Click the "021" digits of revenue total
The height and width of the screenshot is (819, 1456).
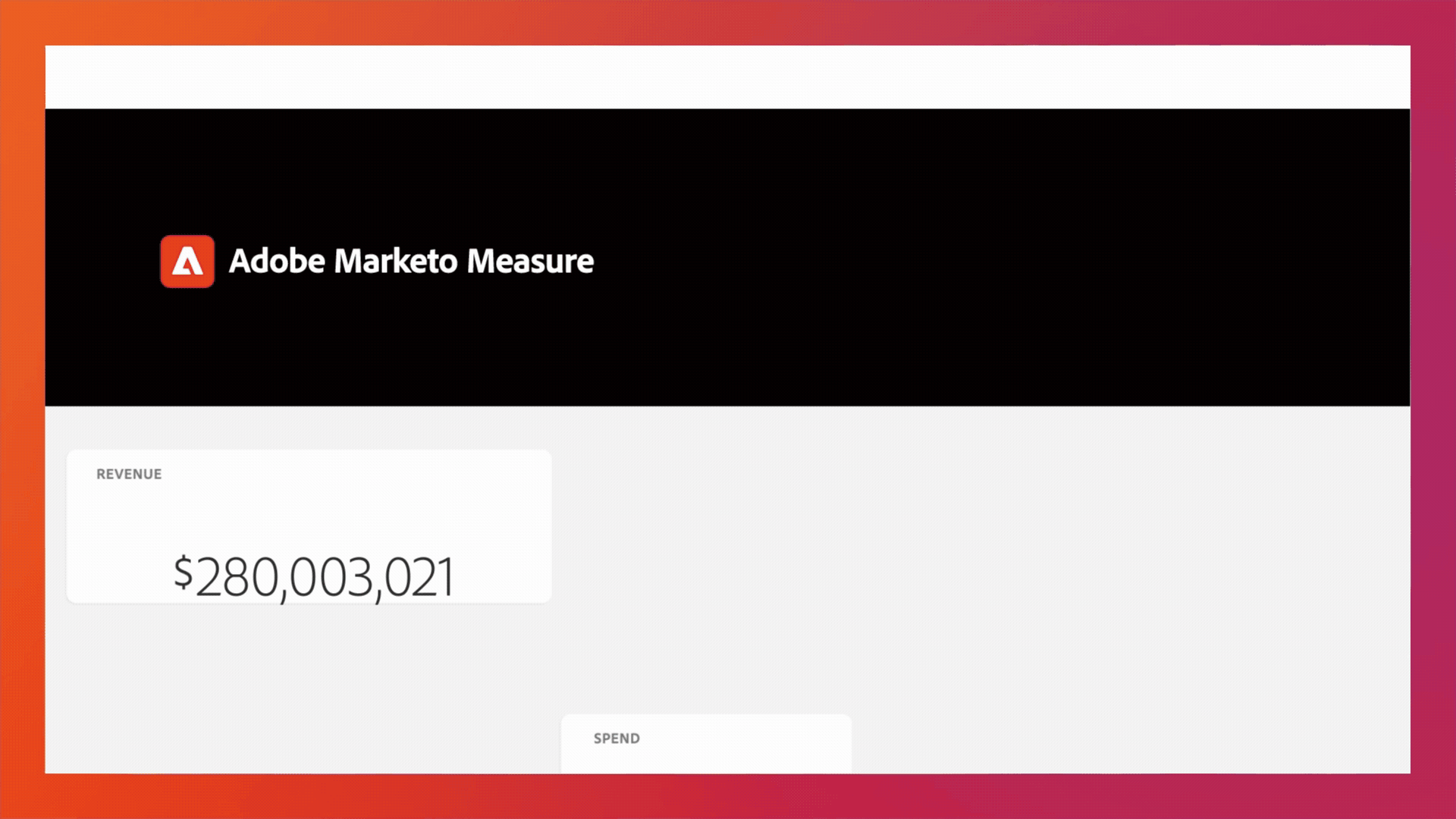pos(419,578)
